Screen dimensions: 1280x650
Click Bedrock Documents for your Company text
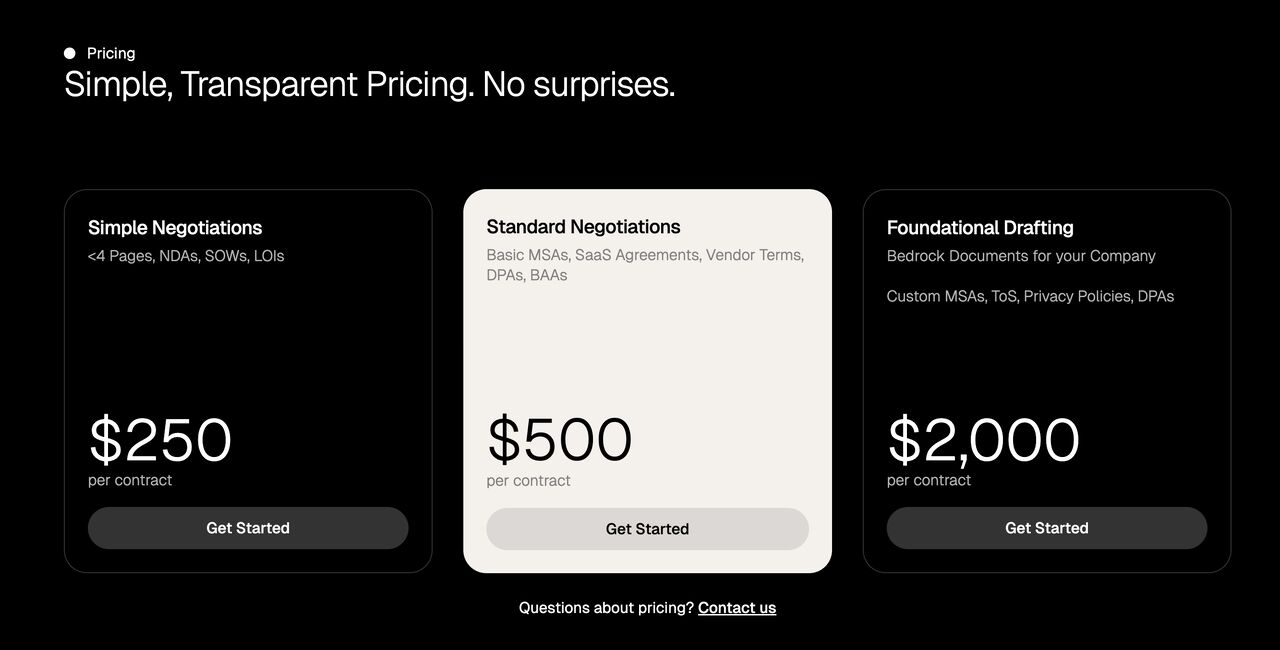coord(1021,256)
